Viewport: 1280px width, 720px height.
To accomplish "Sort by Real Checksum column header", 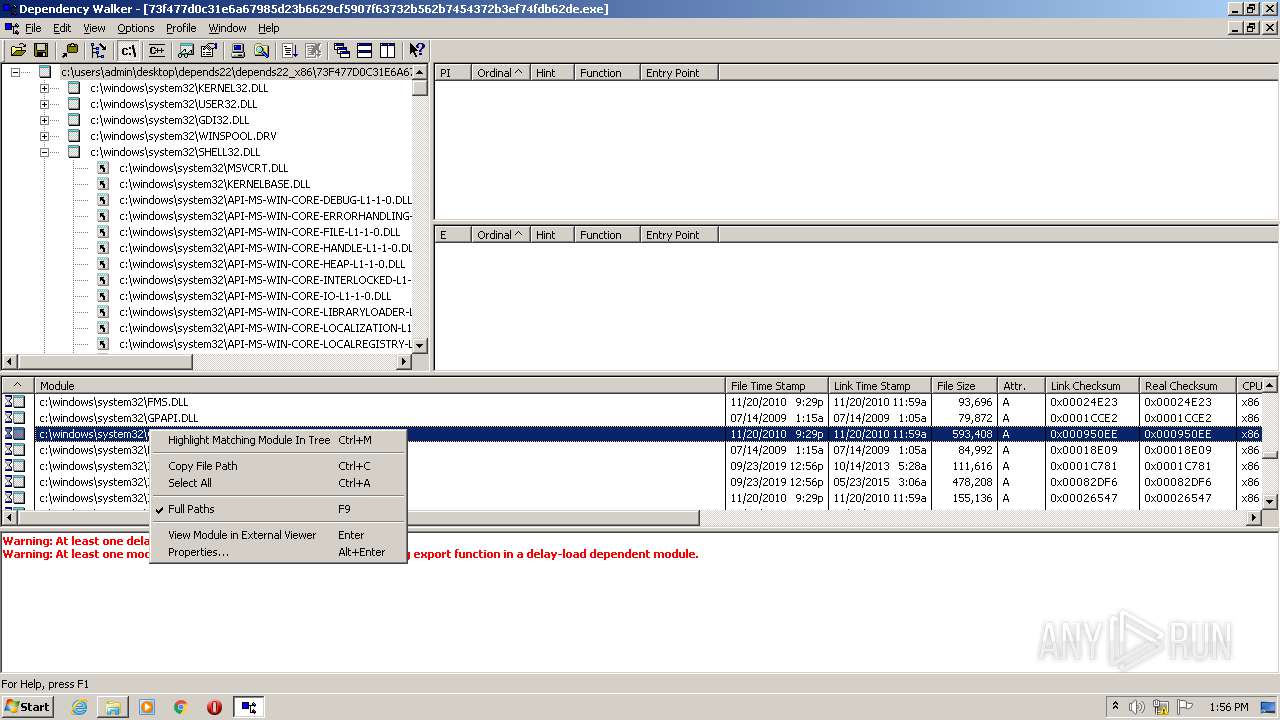I will [x=1187, y=385].
